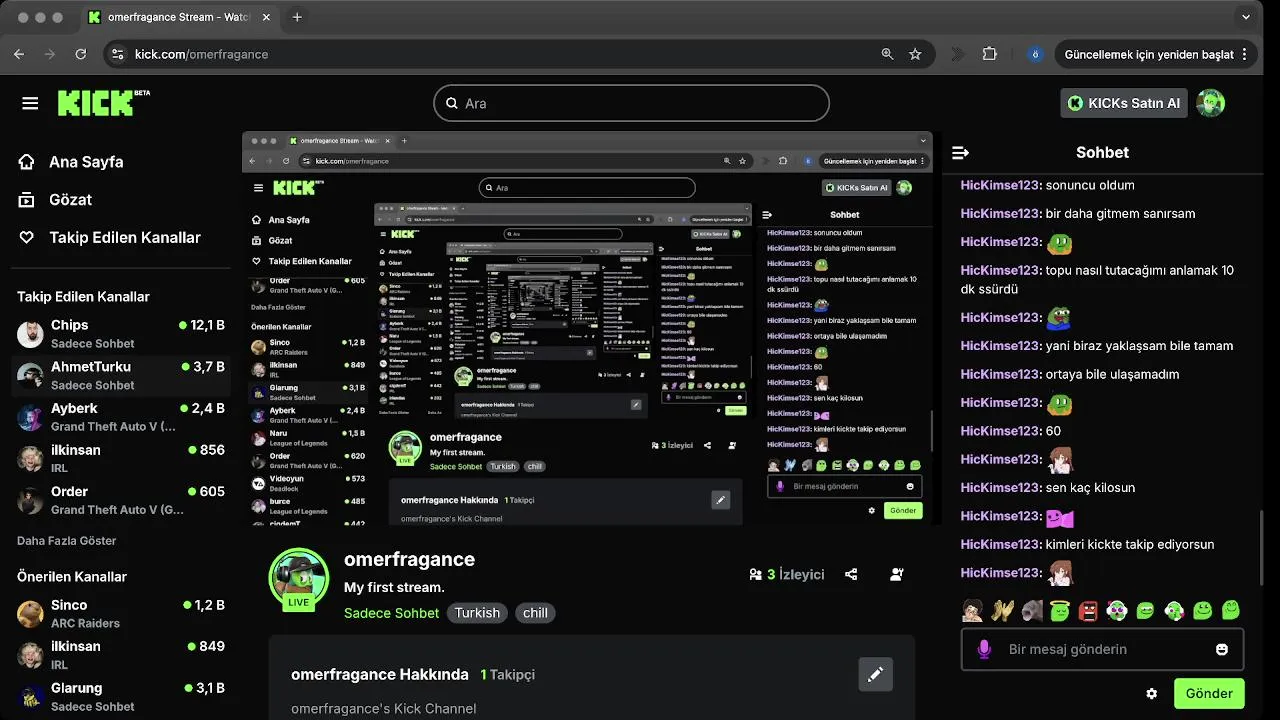
Task: Open the recommended Sinco ARC Raiders channel
Action: pos(121,614)
